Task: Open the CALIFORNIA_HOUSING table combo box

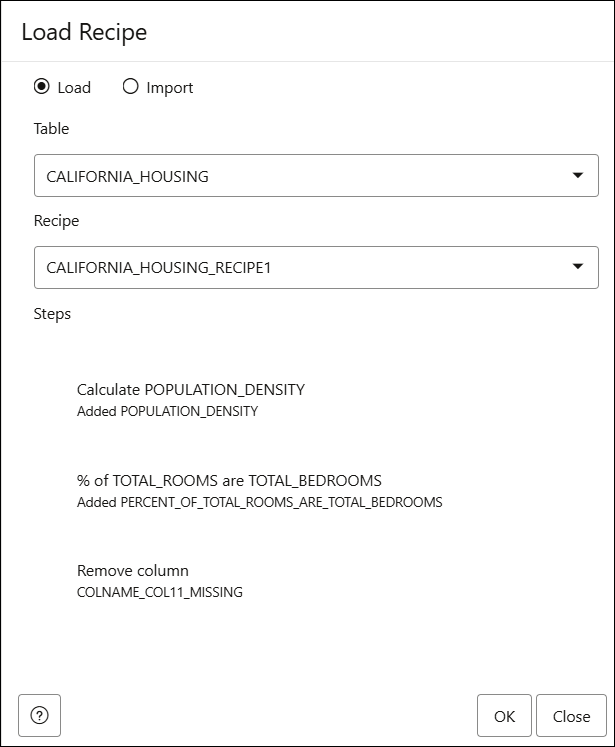Action: click(x=316, y=175)
